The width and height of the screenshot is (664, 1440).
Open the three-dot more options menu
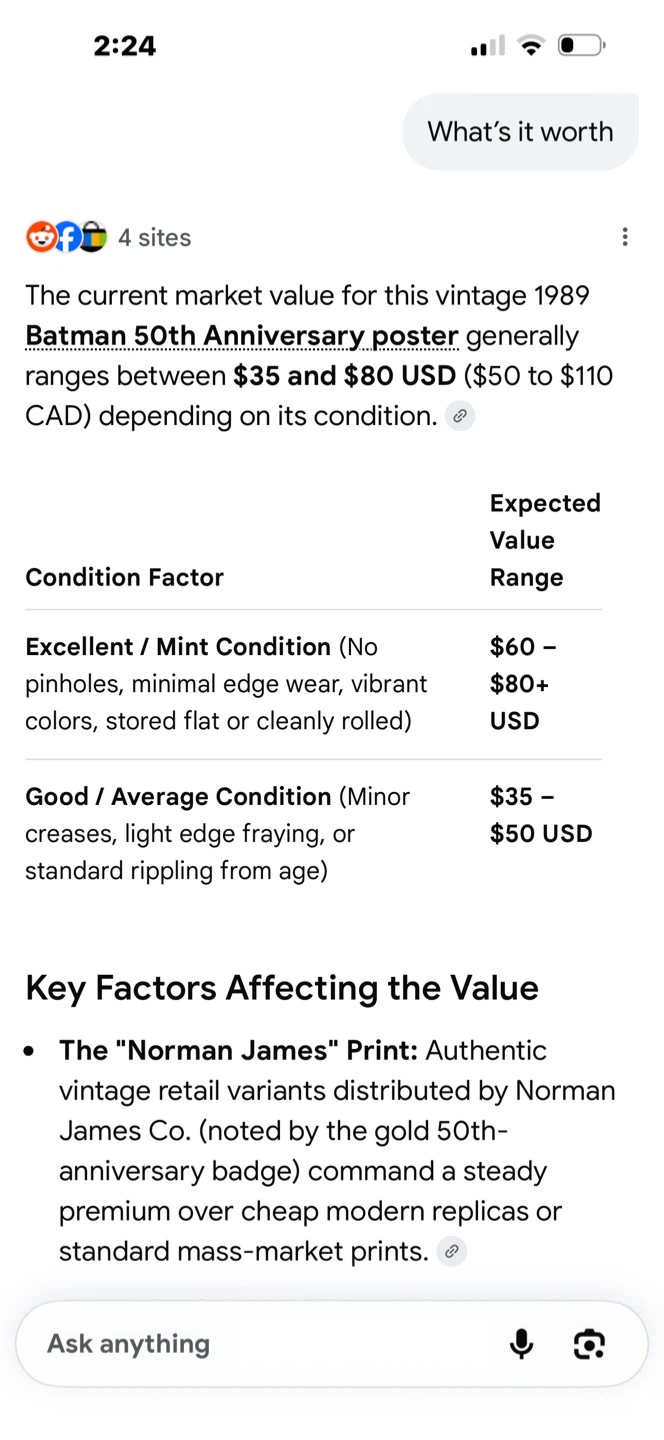[x=625, y=237]
